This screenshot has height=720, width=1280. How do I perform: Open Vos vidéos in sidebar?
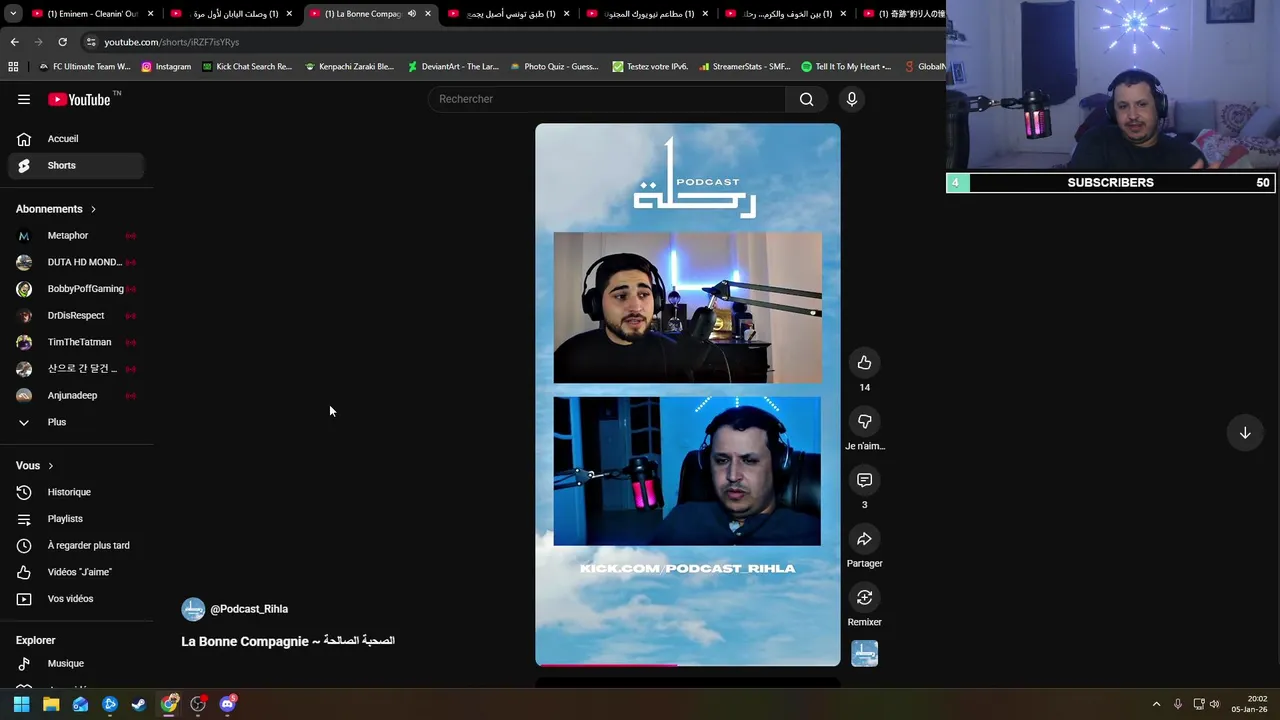76,599
